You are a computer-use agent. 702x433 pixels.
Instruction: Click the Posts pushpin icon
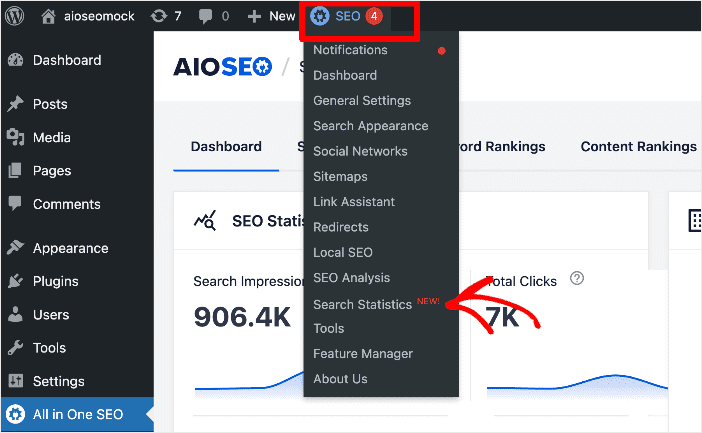[15, 104]
